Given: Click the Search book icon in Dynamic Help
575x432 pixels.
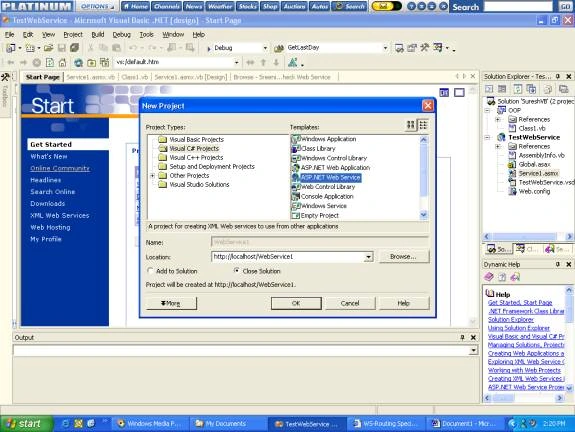Looking at the screenshot, I should pos(515,277).
